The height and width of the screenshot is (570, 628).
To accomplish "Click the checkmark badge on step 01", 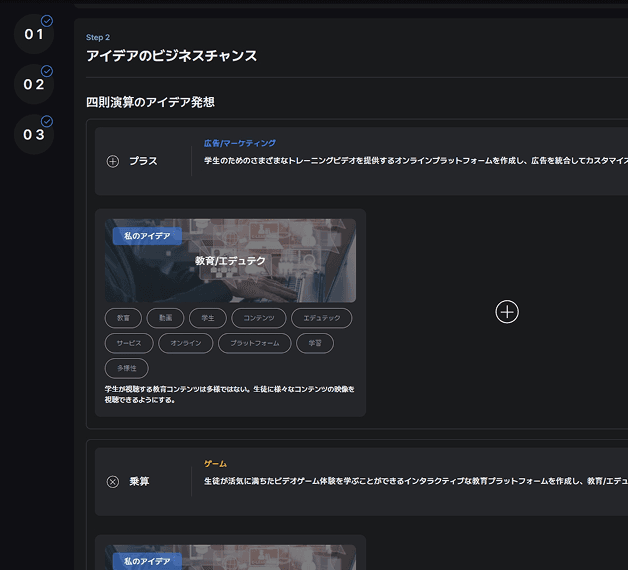I will [x=47, y=21].
